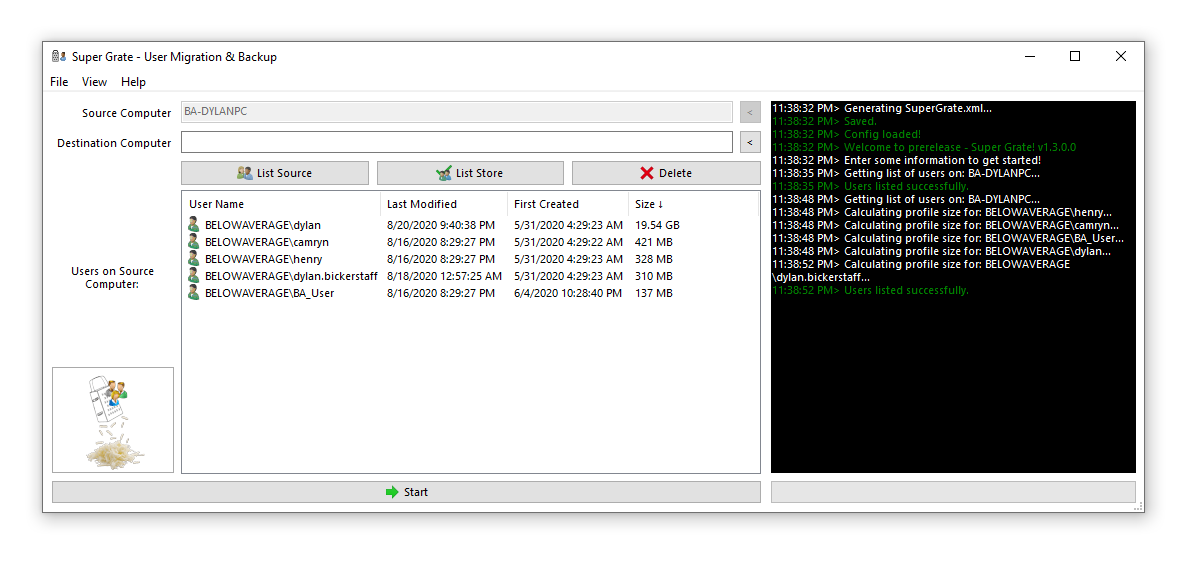Image resolution: width=1202 pixels, height=571 pixels.
Task: Click the 'Welcome to prerelease - Super Grate!' log line
Action: pos(924,147)
